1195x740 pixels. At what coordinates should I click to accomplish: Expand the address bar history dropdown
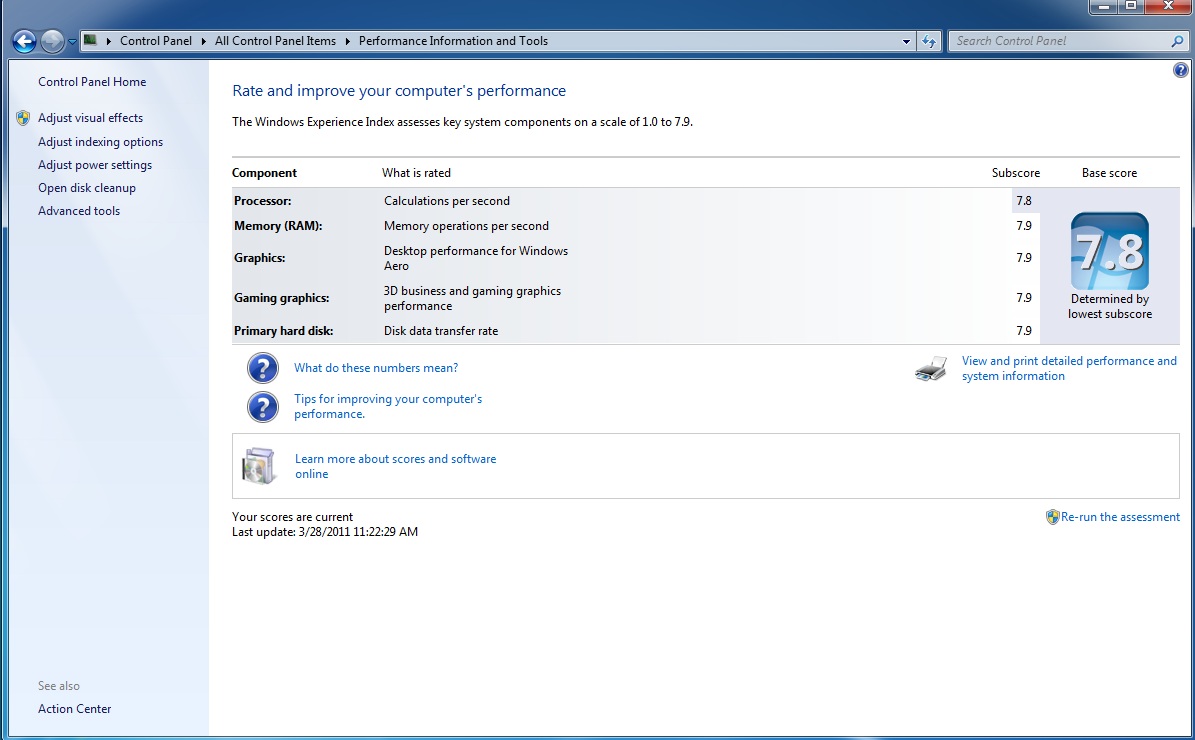point(906,41)
